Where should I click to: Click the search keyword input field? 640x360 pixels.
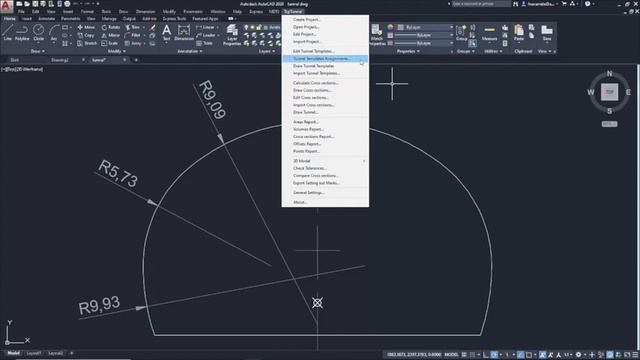point(481,4)
